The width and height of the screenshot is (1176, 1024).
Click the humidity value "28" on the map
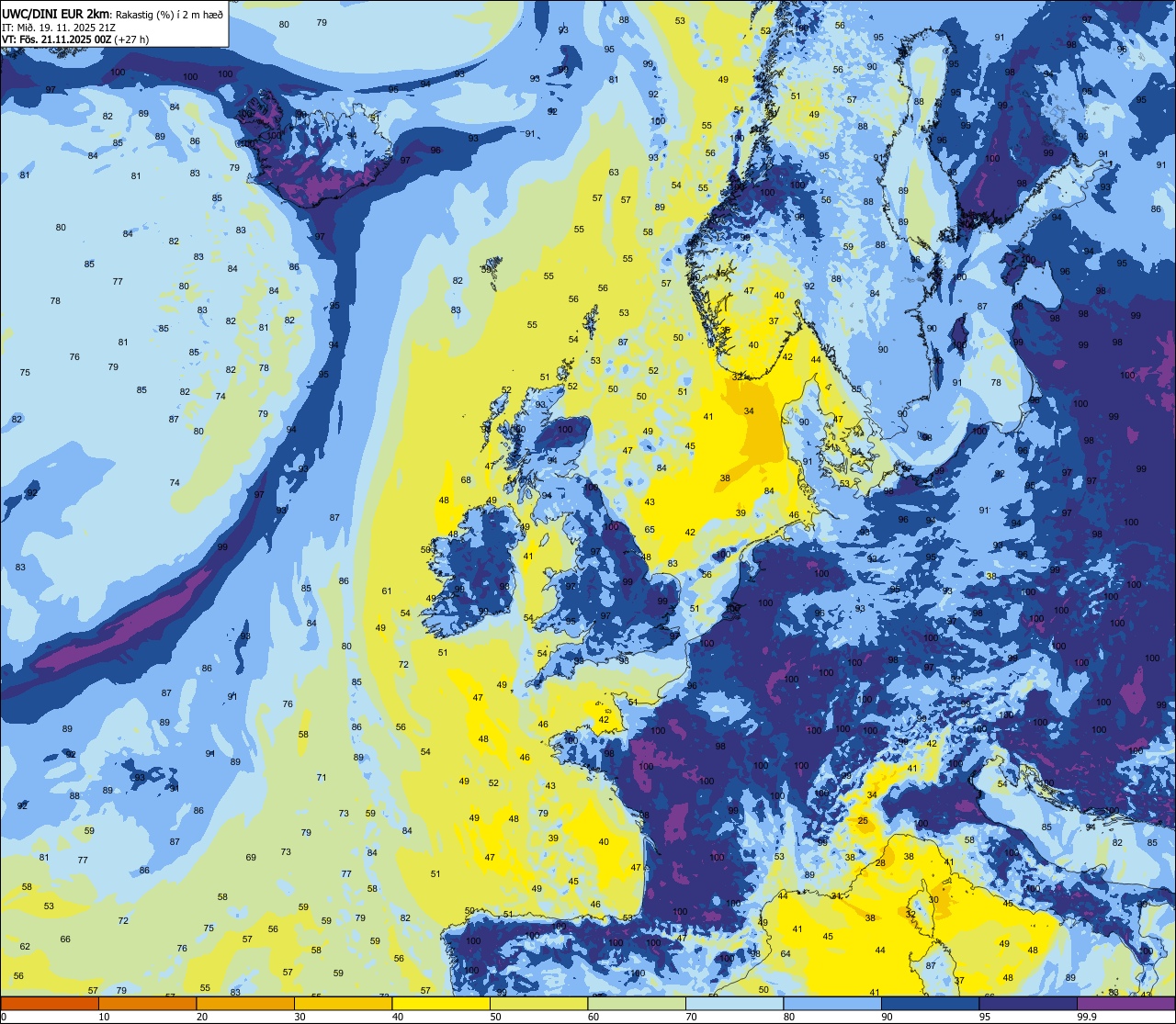[880, 862]
